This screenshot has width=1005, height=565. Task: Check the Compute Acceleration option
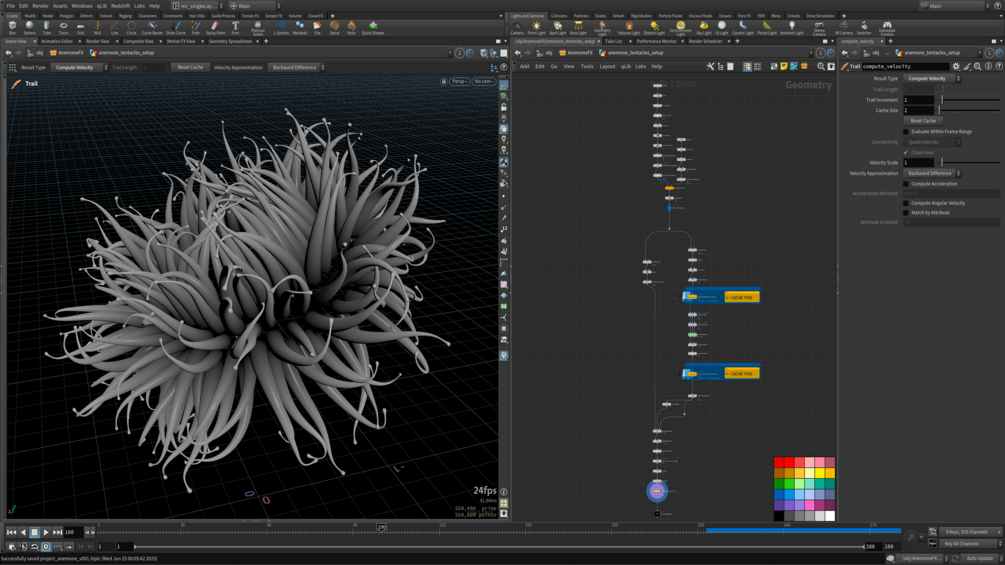(x=906, y=184)
